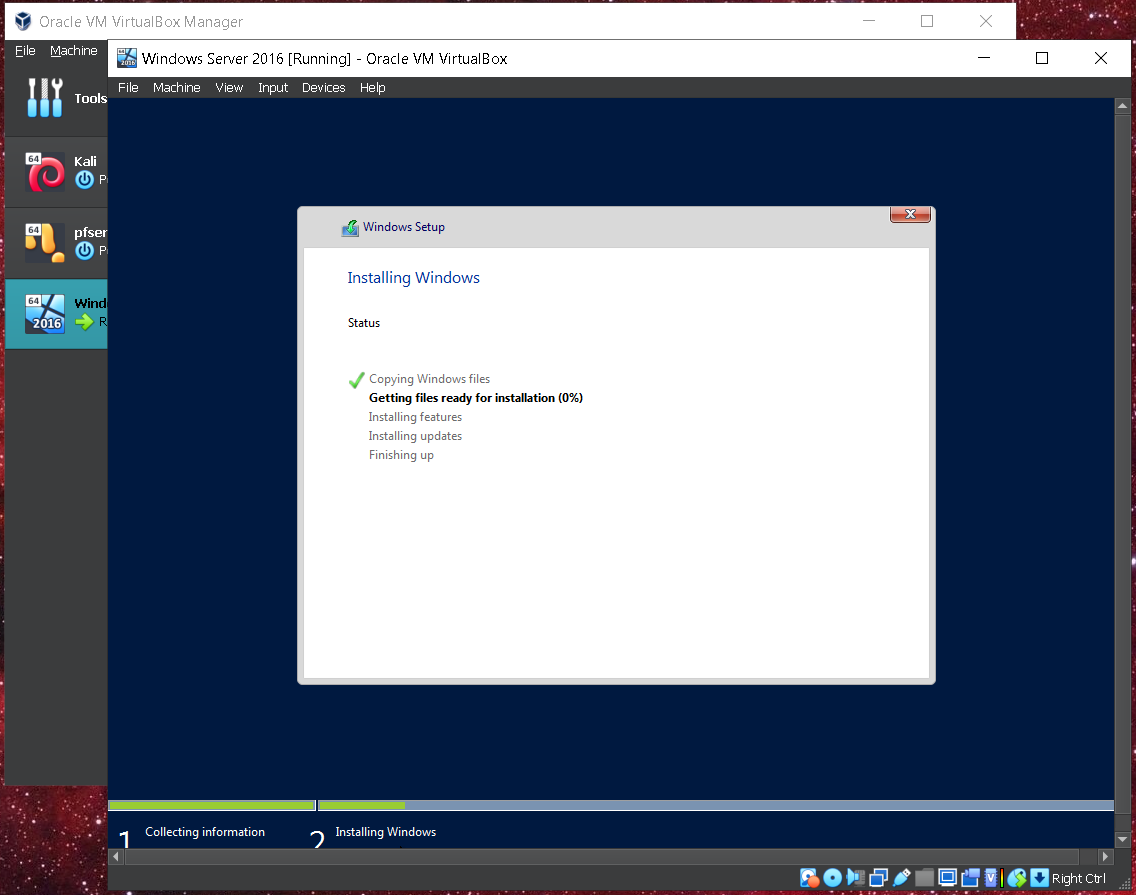This screenshot has width=1136, height=895.
Task: Open Machine menu in VM window
Action: (x=177, y=88)
